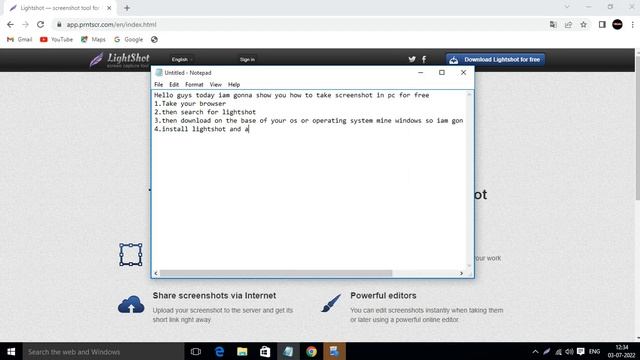The width and height of the screenshot is (640, 360).
Task: Click the globe bookmark icon
Action: (154, 40)
